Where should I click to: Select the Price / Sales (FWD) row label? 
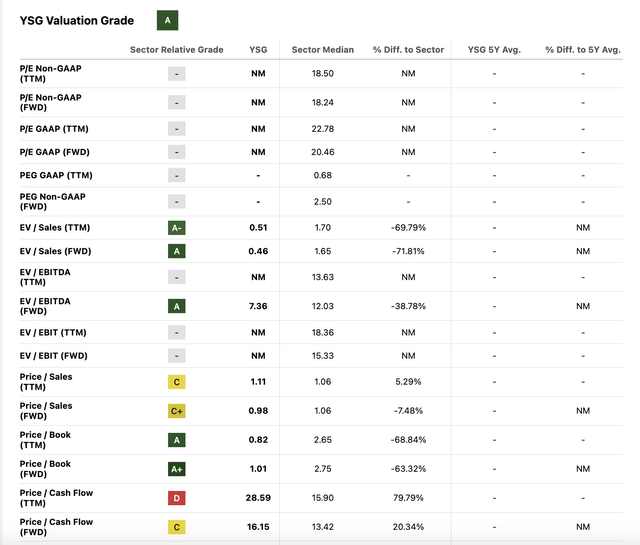pyautogui.click(x=46, y=411)
